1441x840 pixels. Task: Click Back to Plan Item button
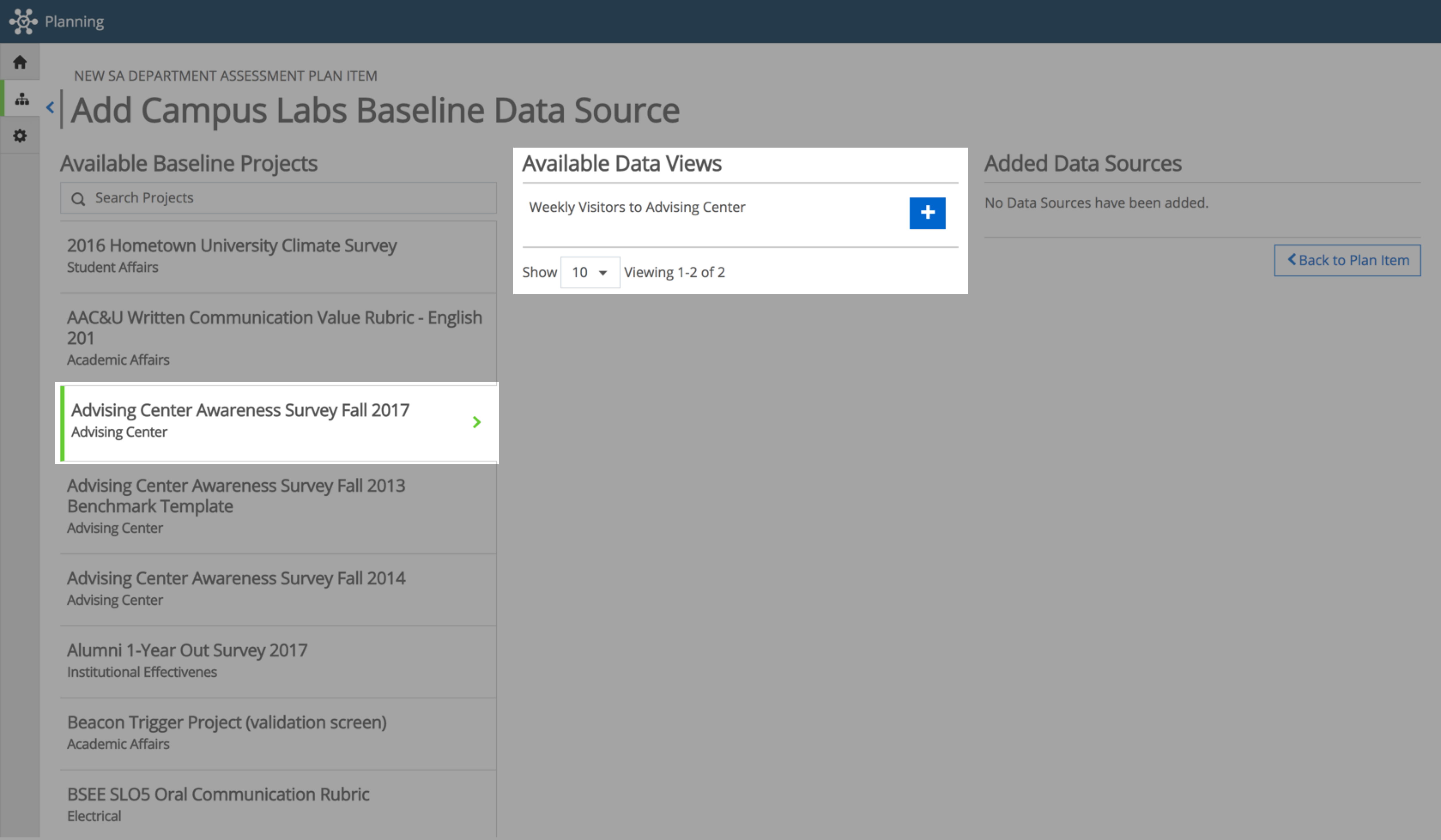click(x=1347, y=260)
